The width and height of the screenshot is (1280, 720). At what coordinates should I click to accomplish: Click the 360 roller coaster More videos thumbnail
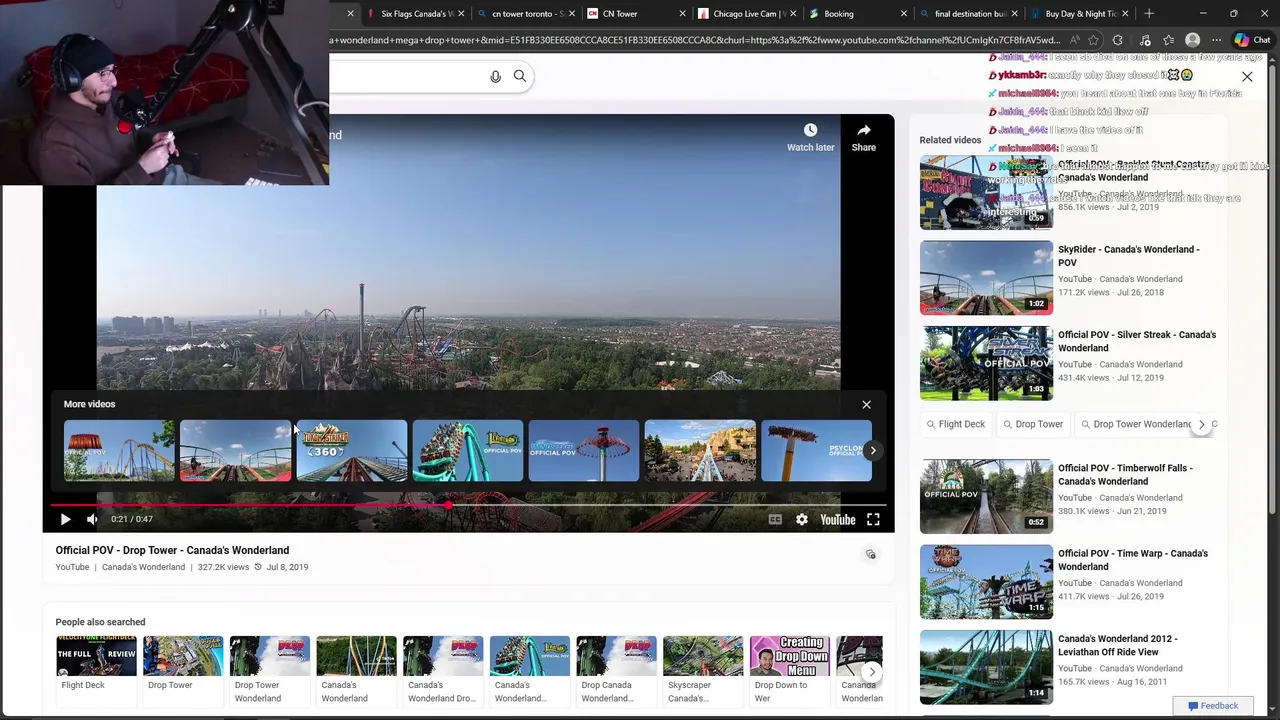coord(352,451)
